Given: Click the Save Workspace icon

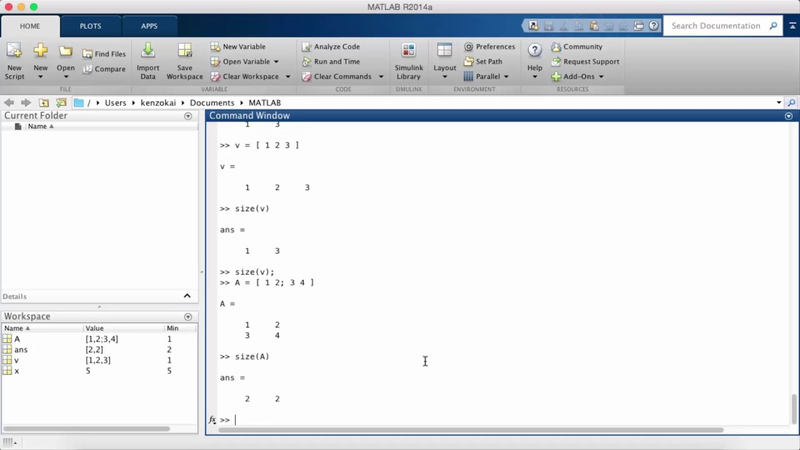Looking at the screenshot, I should click(x=185, y=51).
